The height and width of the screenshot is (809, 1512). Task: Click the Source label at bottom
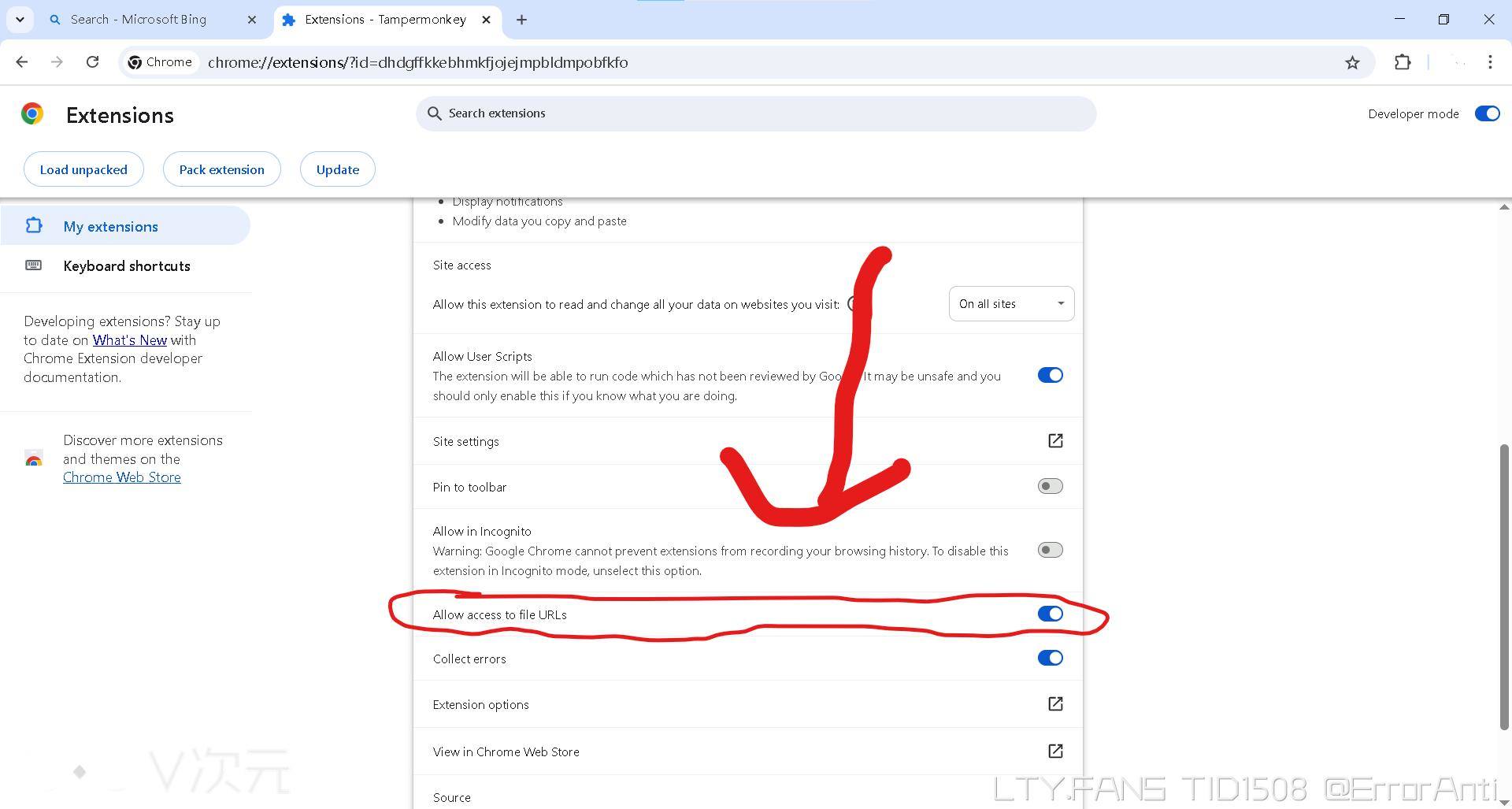(x=451, y=797)
